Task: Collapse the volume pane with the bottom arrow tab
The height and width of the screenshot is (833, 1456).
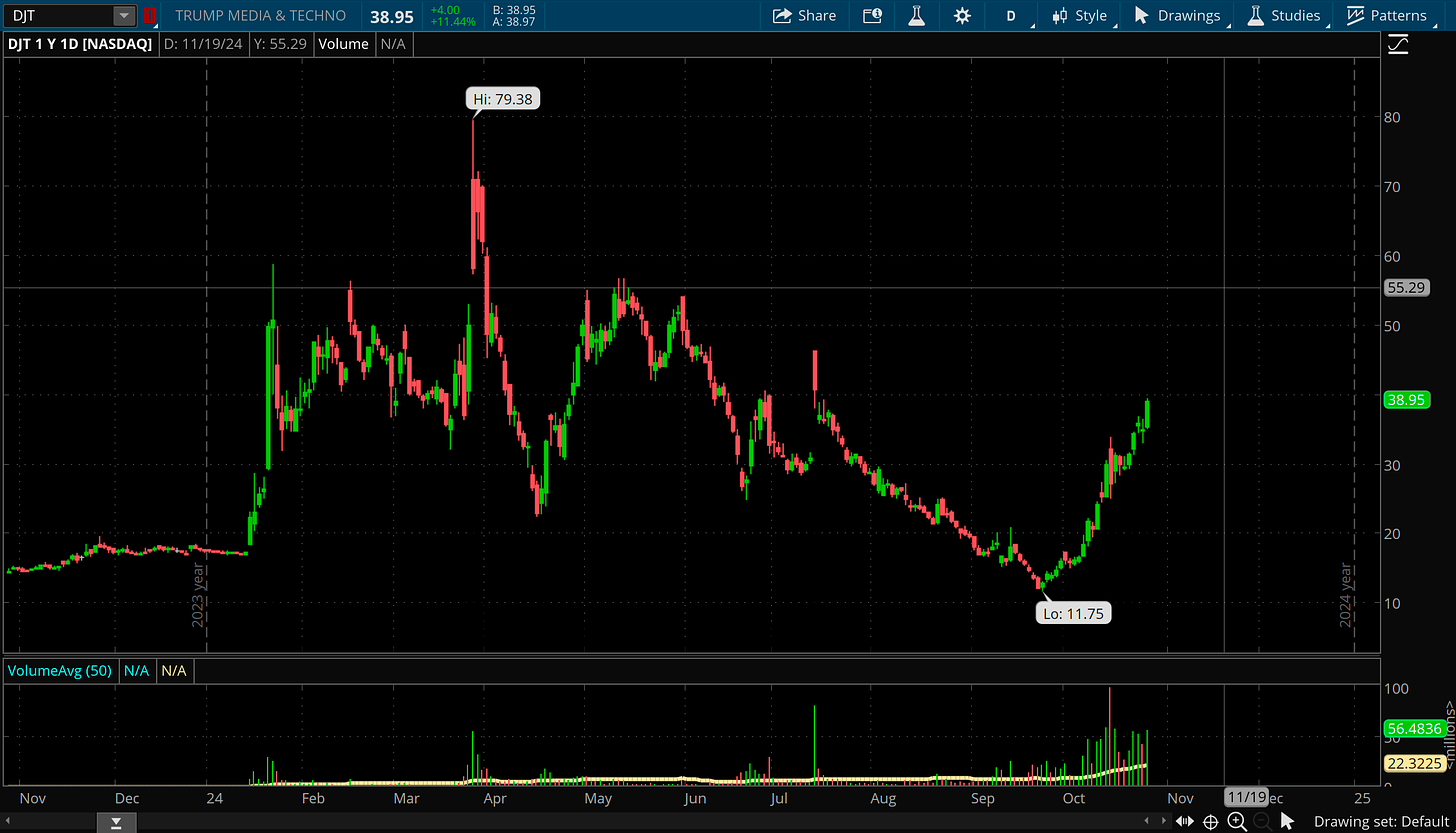Action: 116,823
